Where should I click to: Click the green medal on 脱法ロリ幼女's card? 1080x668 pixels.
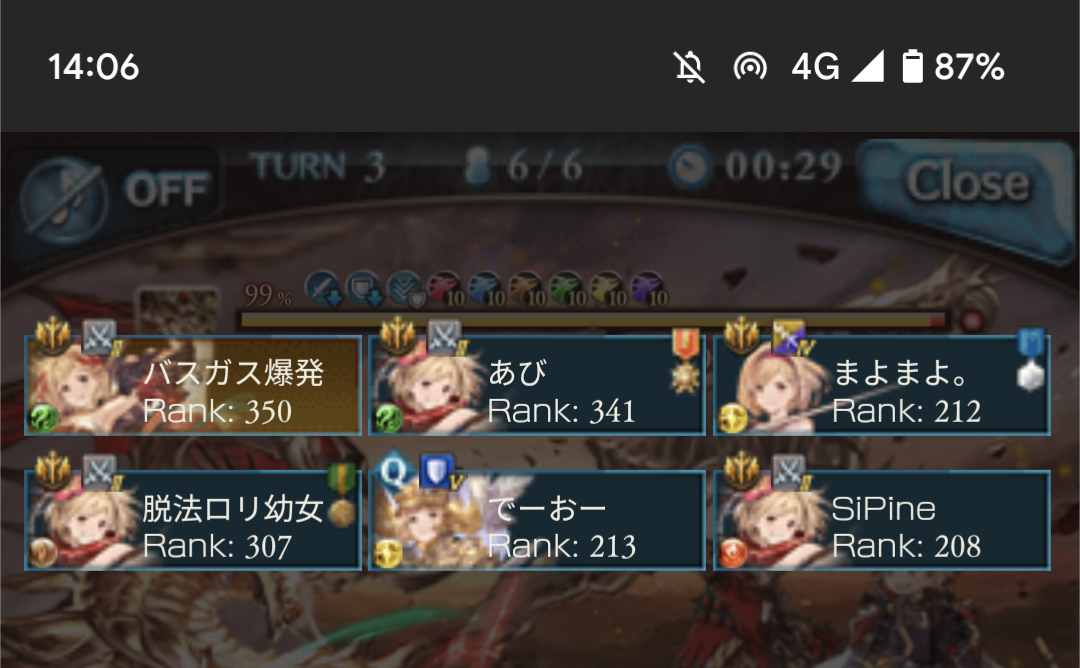(341, 494)
